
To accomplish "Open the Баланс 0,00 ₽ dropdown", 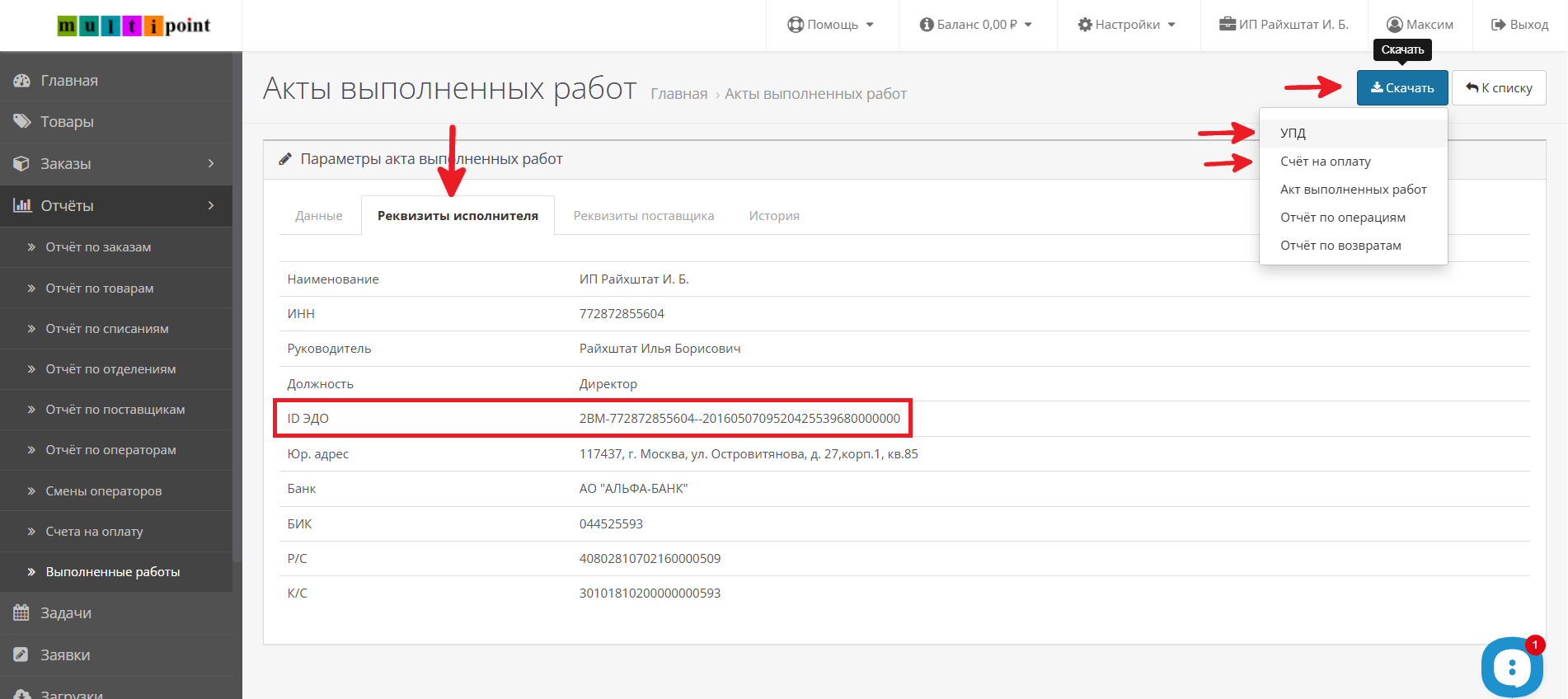I will click(x=976, y=25).
